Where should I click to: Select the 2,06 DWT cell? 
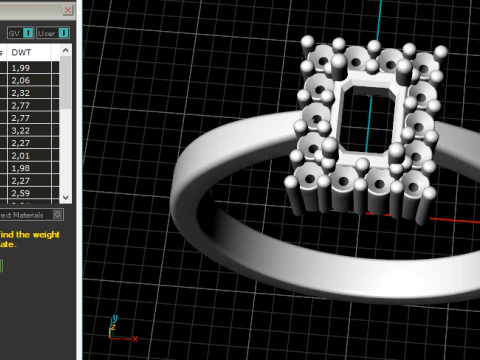click(29, 80)
